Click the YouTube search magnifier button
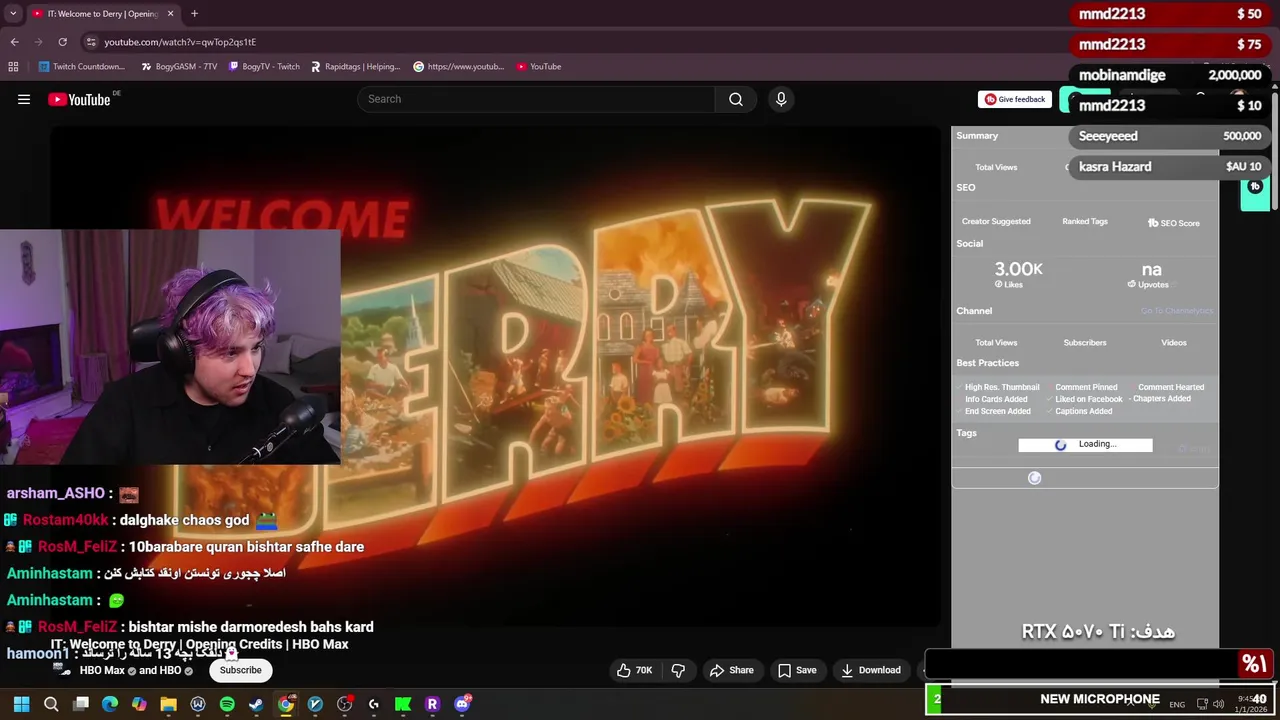This screenshot has width=1280, height=720. tap(736, 99)
